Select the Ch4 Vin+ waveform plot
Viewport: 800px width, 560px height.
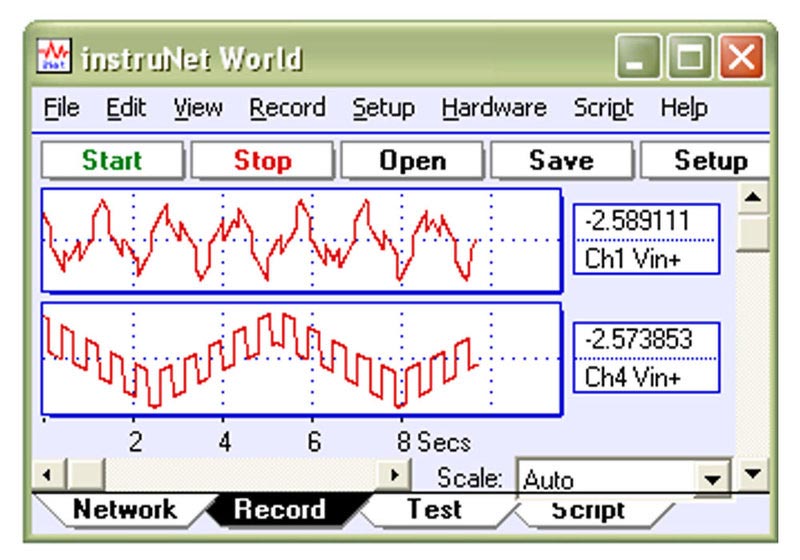point(302,360)
